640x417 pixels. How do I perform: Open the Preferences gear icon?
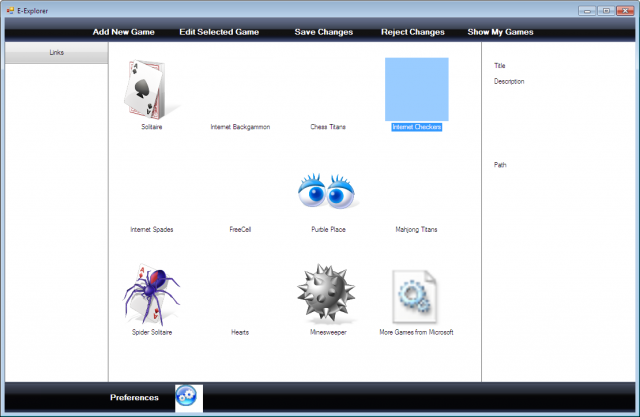(186, 396)
